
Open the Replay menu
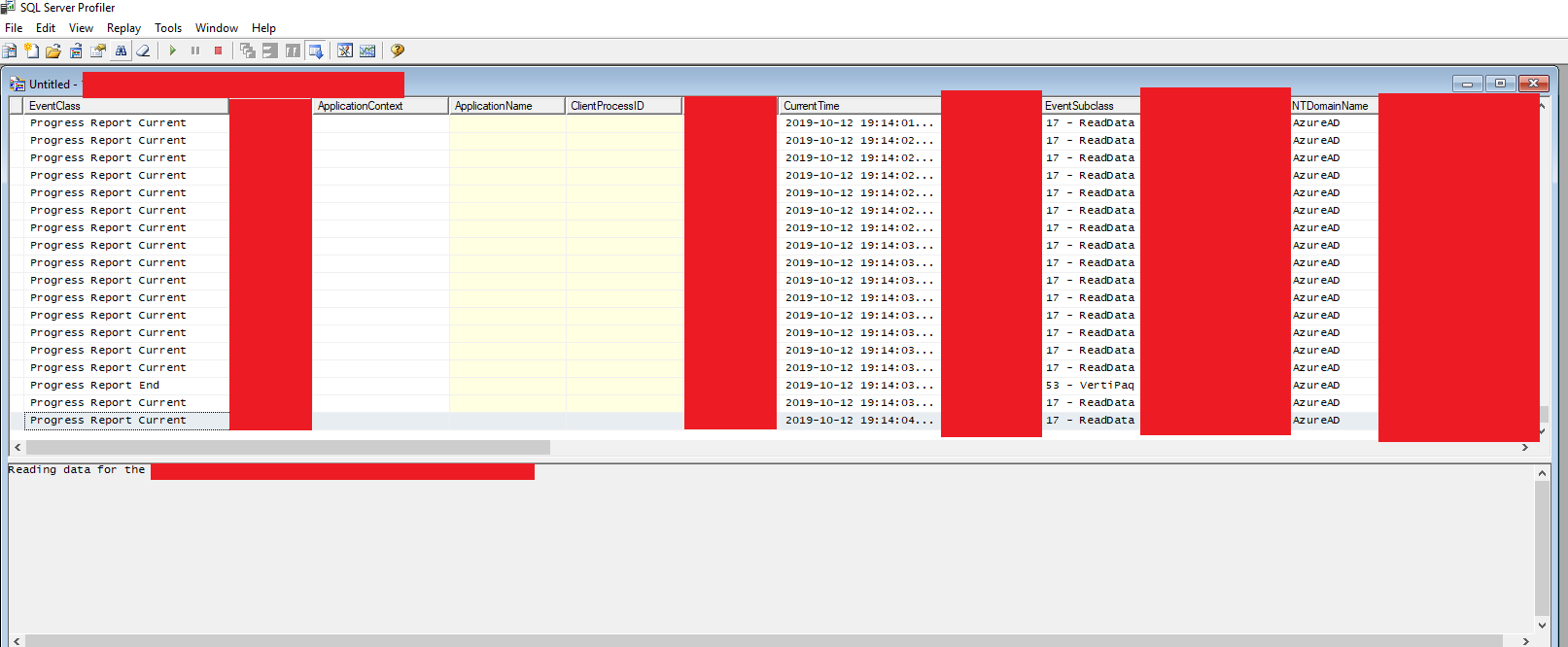123,28
